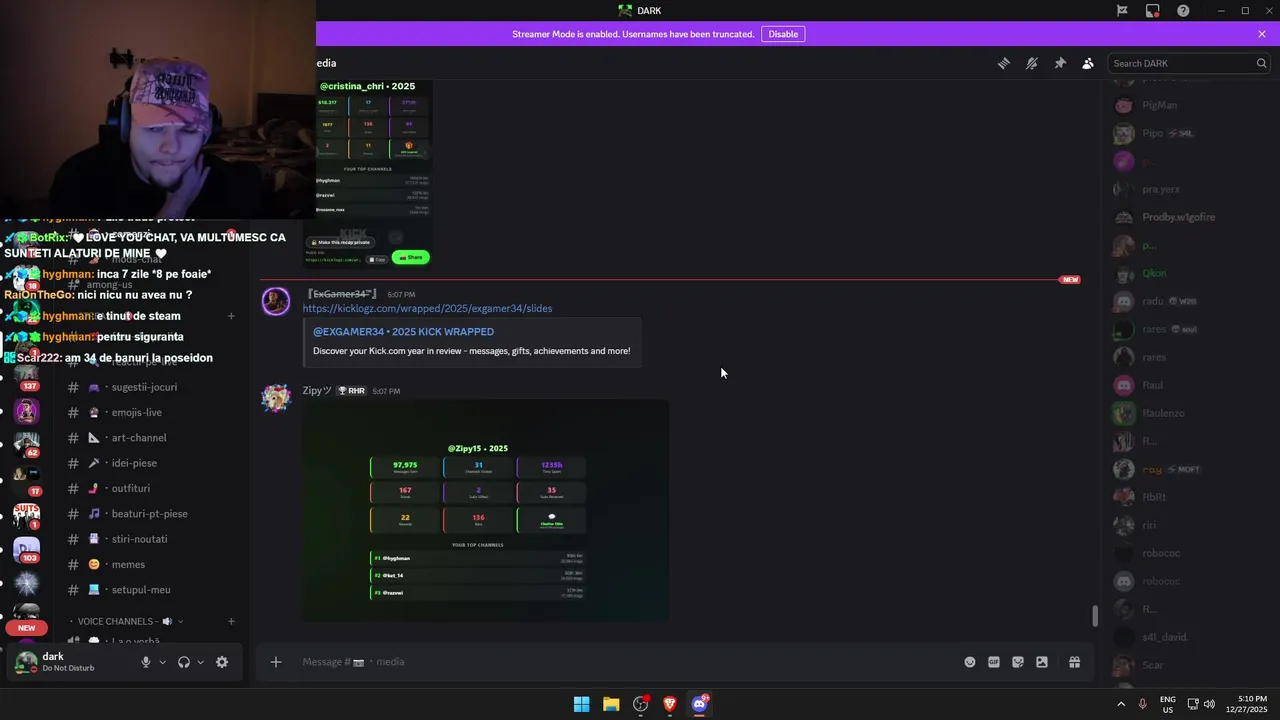Click the Discord taskbar icon
1280x720 pixels.
(x=700, y=704)
